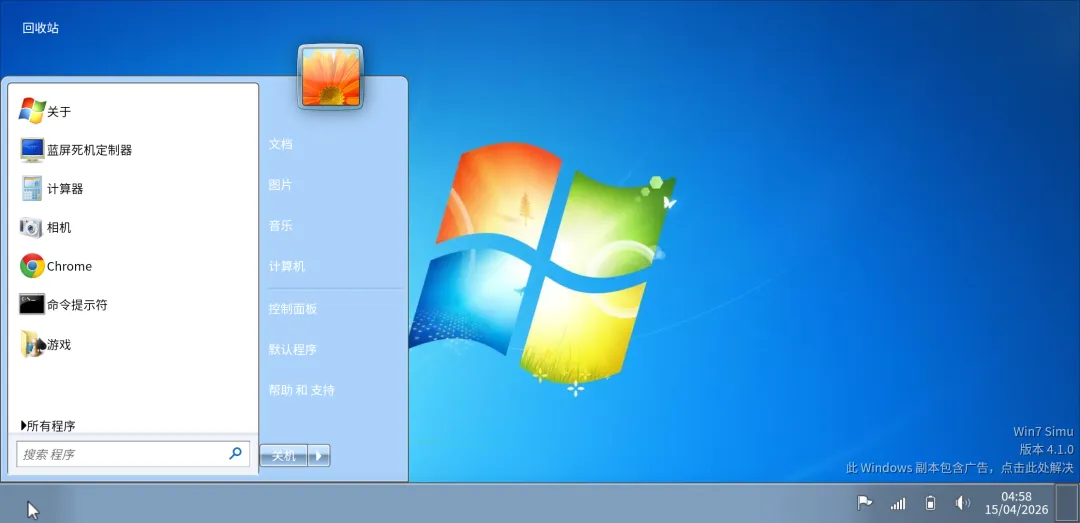Viewport: 1080px width, 523px height.
Task: Open the taskbar clock showing 04:58
Action: [1017, 503]
